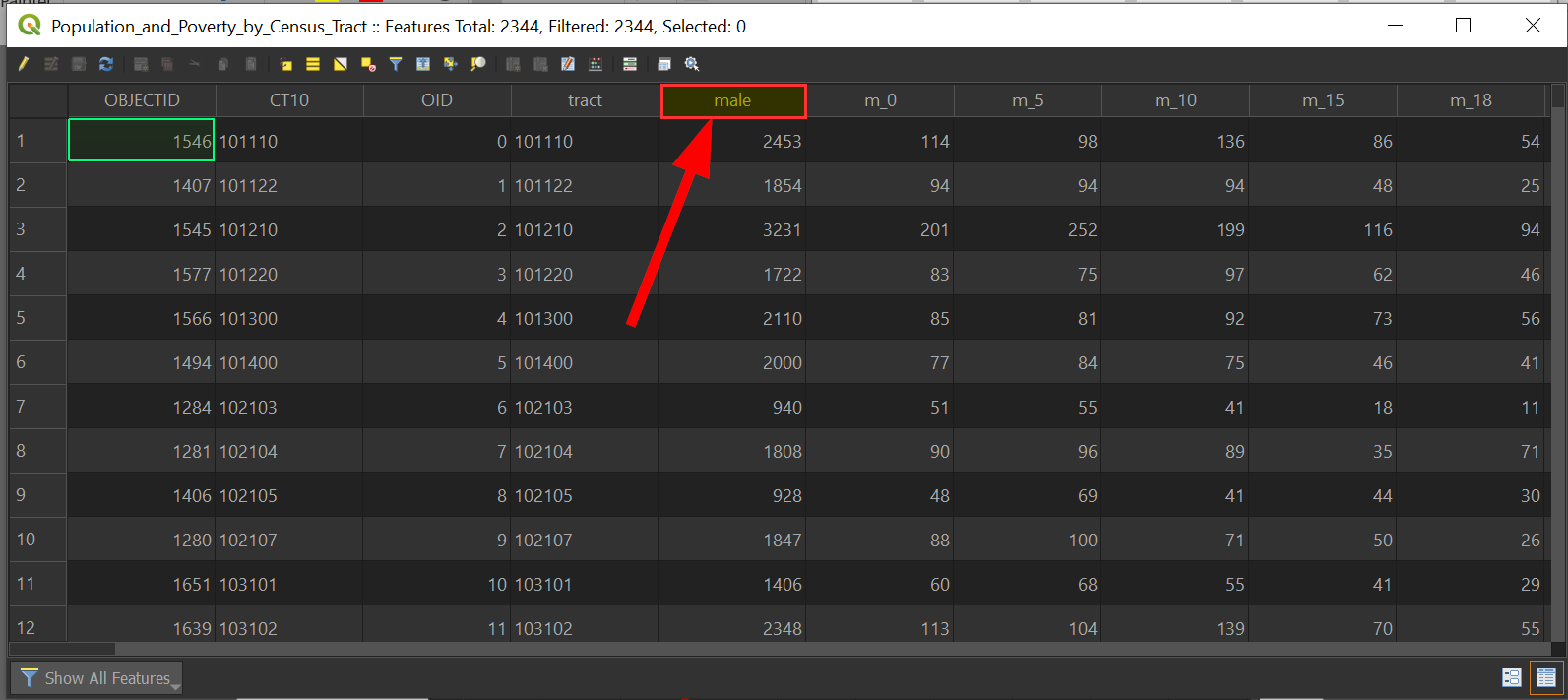
Task: Click the Copy selected rows icon
Action: click(223, 64)
